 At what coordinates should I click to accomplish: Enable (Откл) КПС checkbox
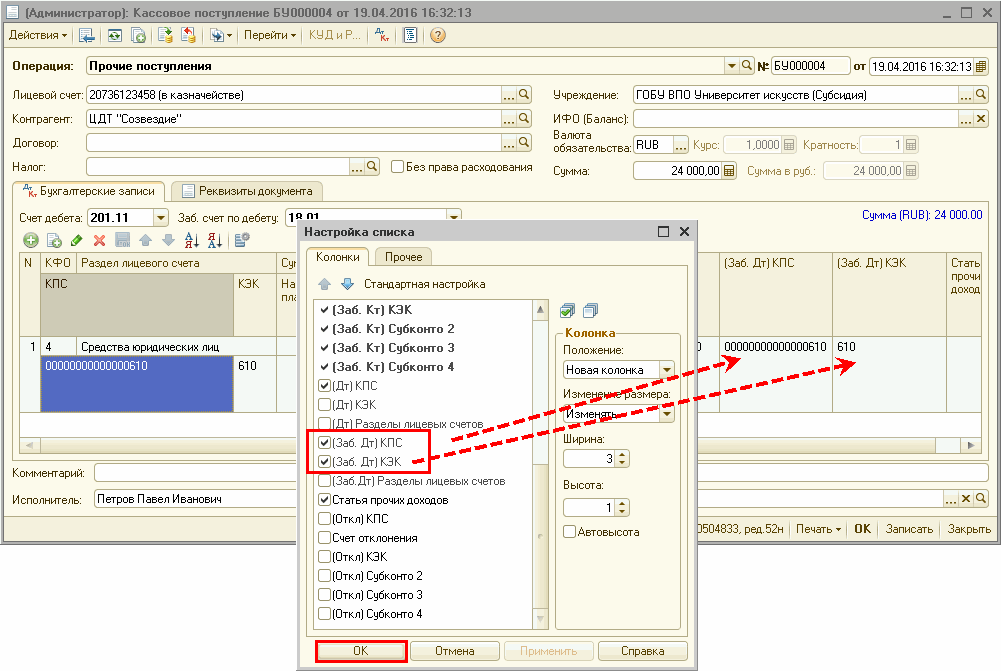(x=324, y=518)
